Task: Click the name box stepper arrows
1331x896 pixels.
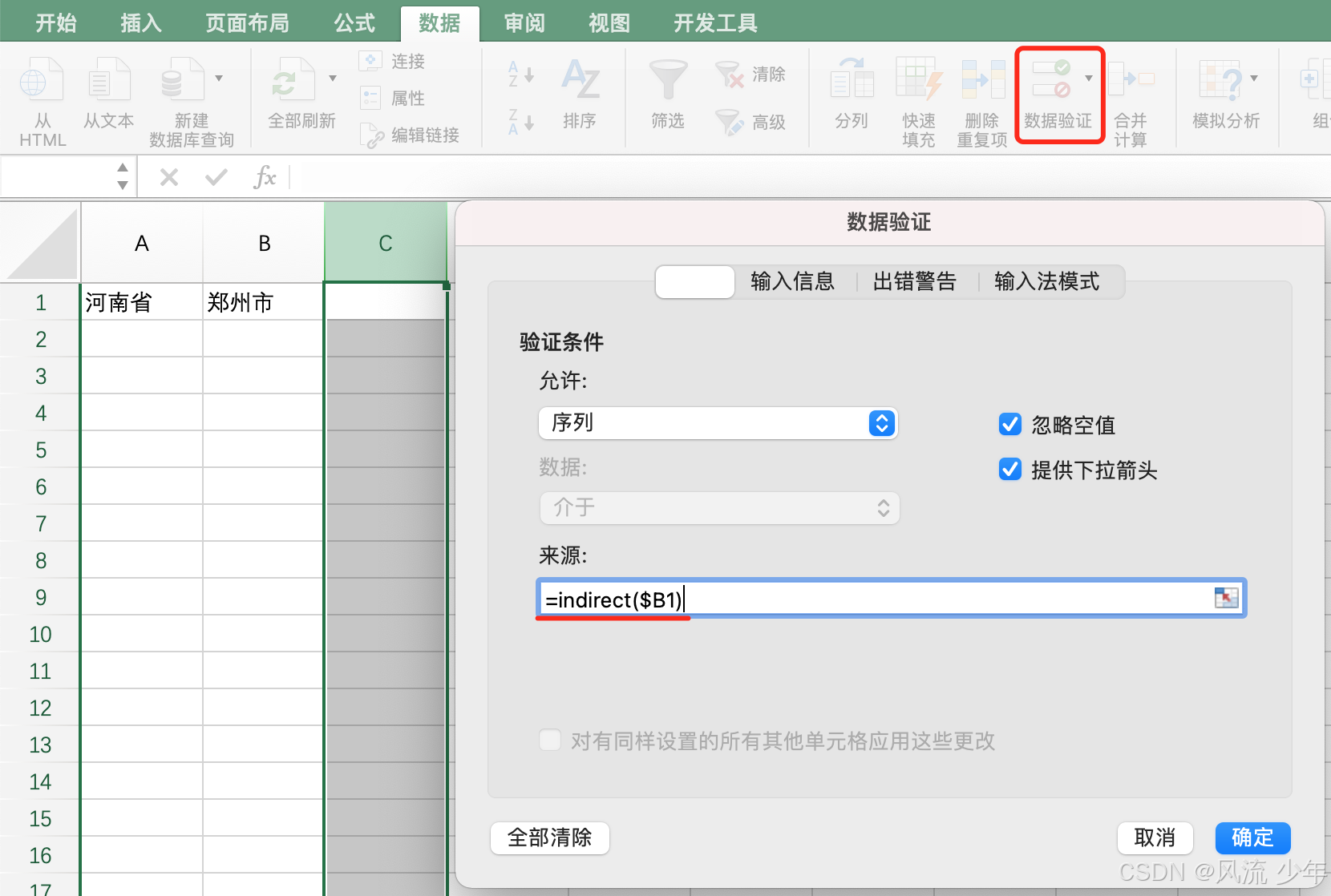Action: [123, 176]
